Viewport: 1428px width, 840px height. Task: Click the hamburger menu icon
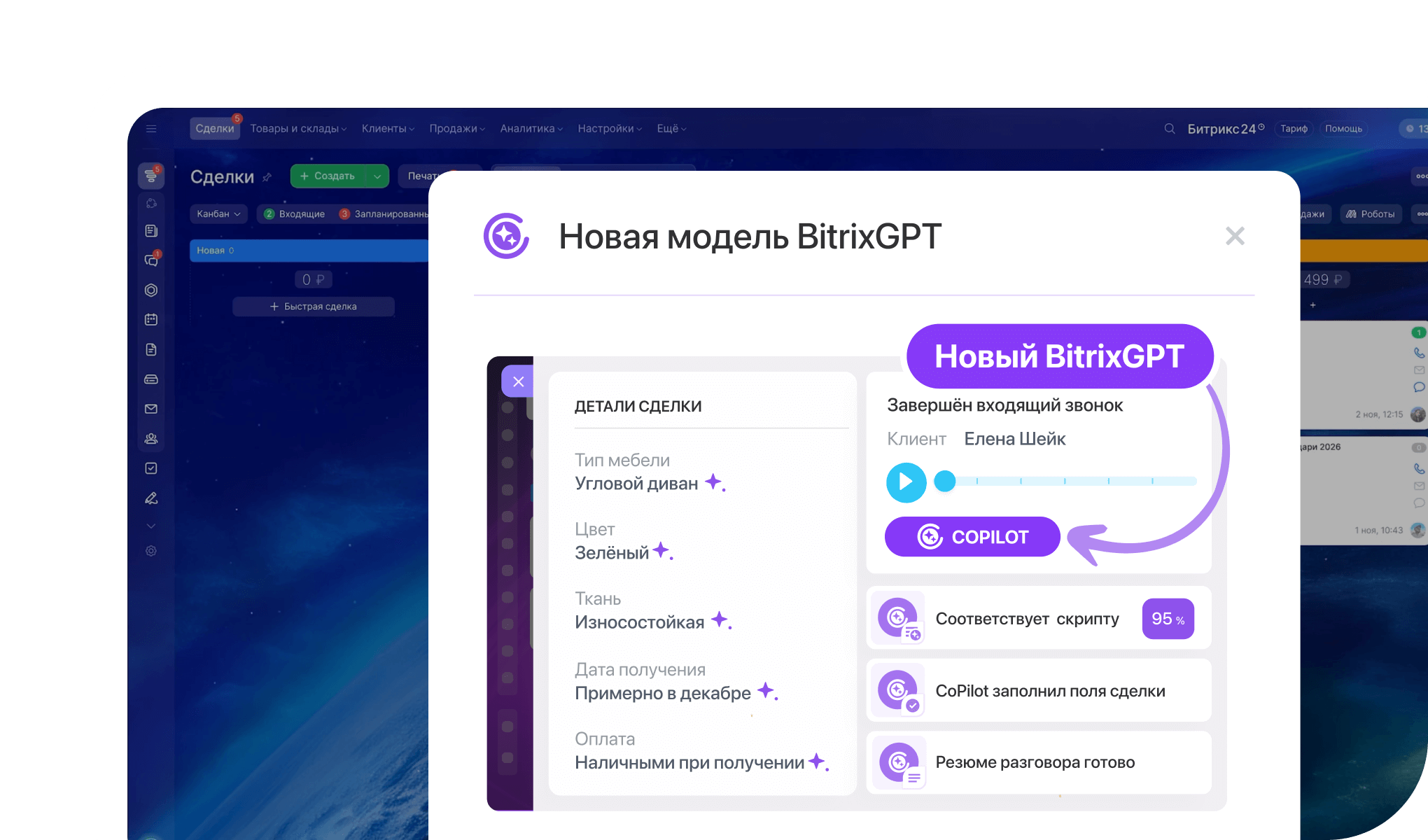(151, 129)
